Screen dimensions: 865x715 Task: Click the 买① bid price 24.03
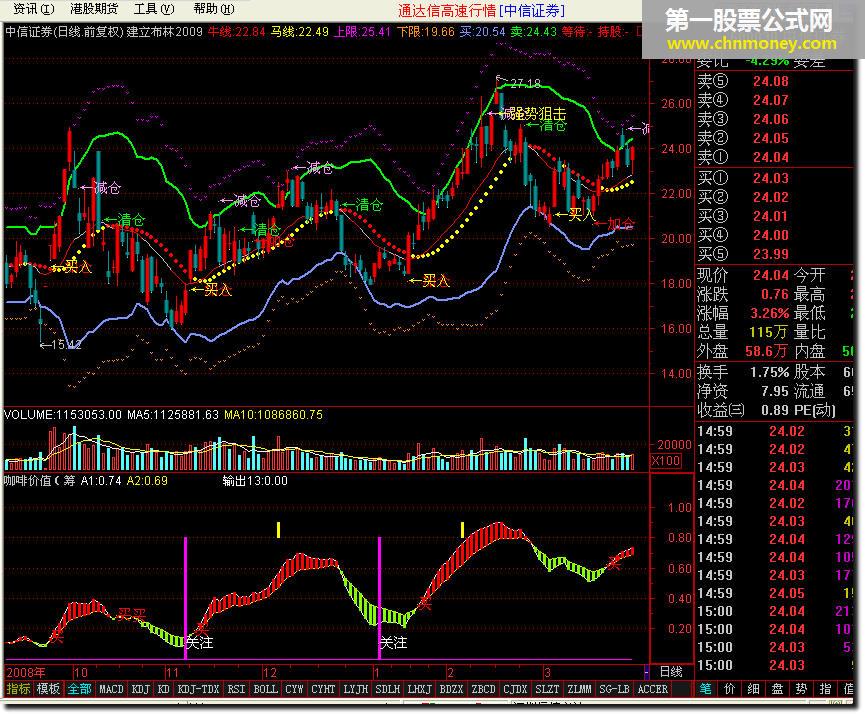pyautogui.click(x=771, y=178)
